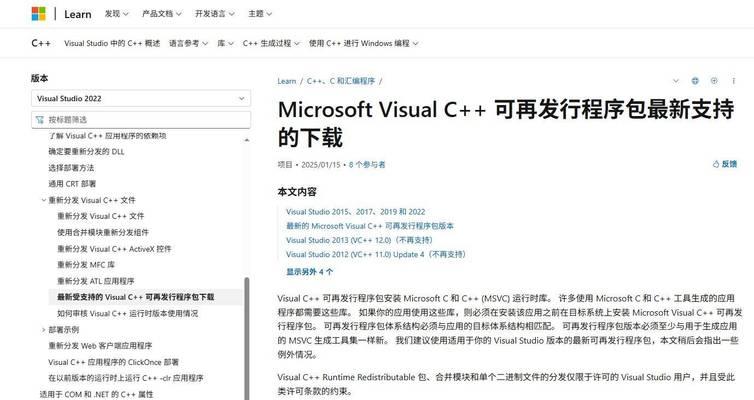Open 使用合并模块重新分发组件
Image resolution: width=754 pixels, height=400 pixels.
coord(103,232)
